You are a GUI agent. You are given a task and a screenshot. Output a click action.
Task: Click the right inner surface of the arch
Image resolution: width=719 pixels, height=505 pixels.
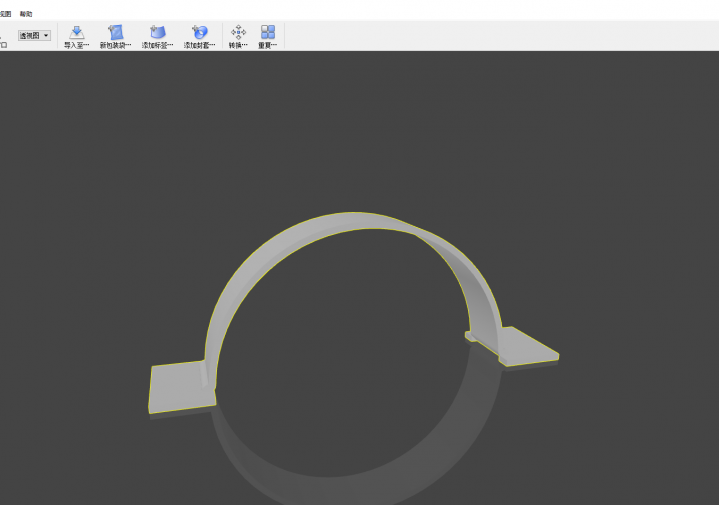tap(477, 290)
